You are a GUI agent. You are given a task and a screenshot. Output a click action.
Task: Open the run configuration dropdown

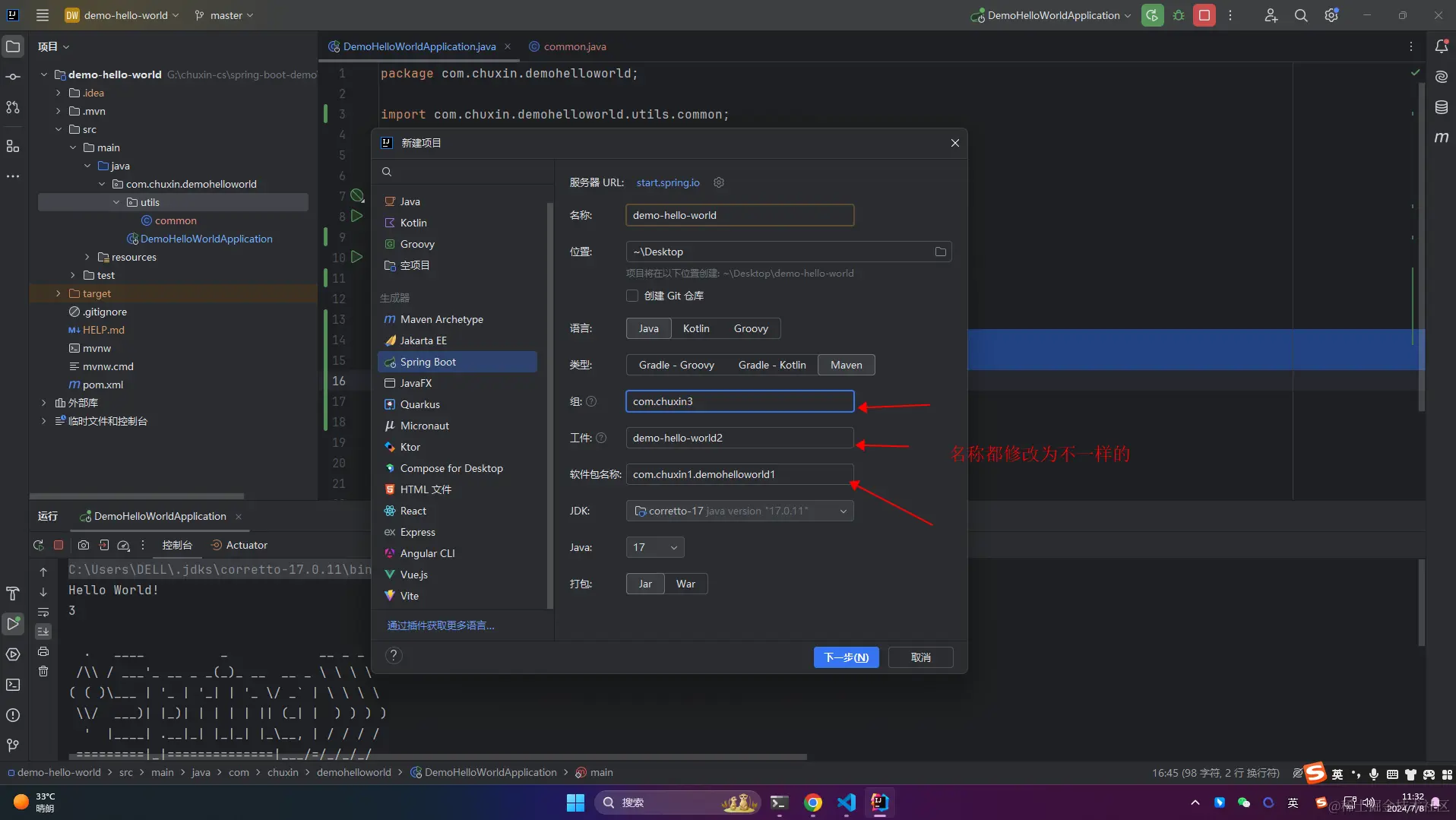tap(1052, 15)
